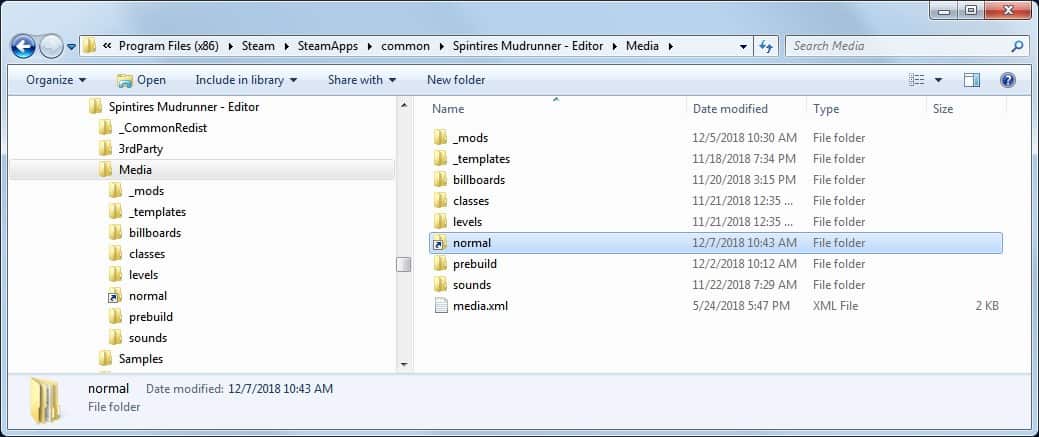Click the Forward navigation arrow button
The width and height of the screenshot is (1039, 437).
pyautogui.click(x=51, y=46)
